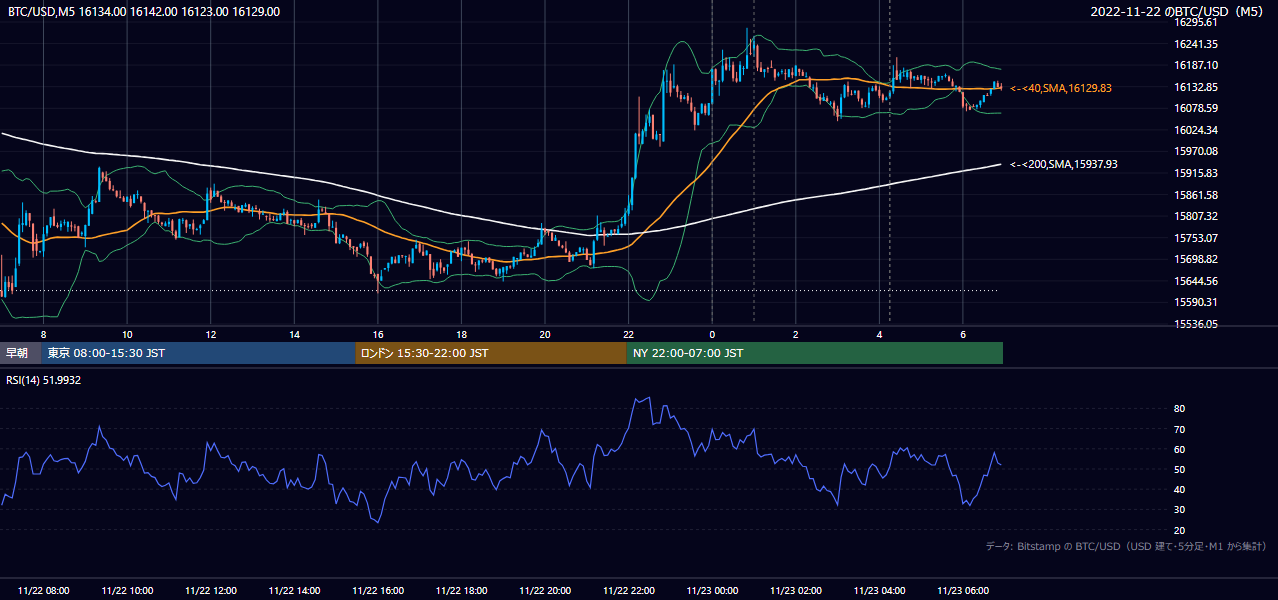Click the bottom time label 11/22 12:00

(x=210, y=591)
